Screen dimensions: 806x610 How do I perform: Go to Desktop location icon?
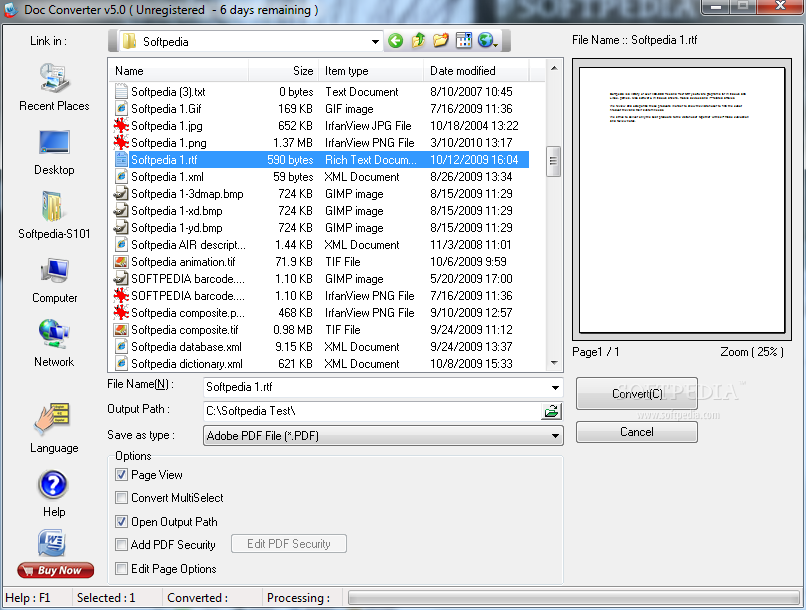54,142
